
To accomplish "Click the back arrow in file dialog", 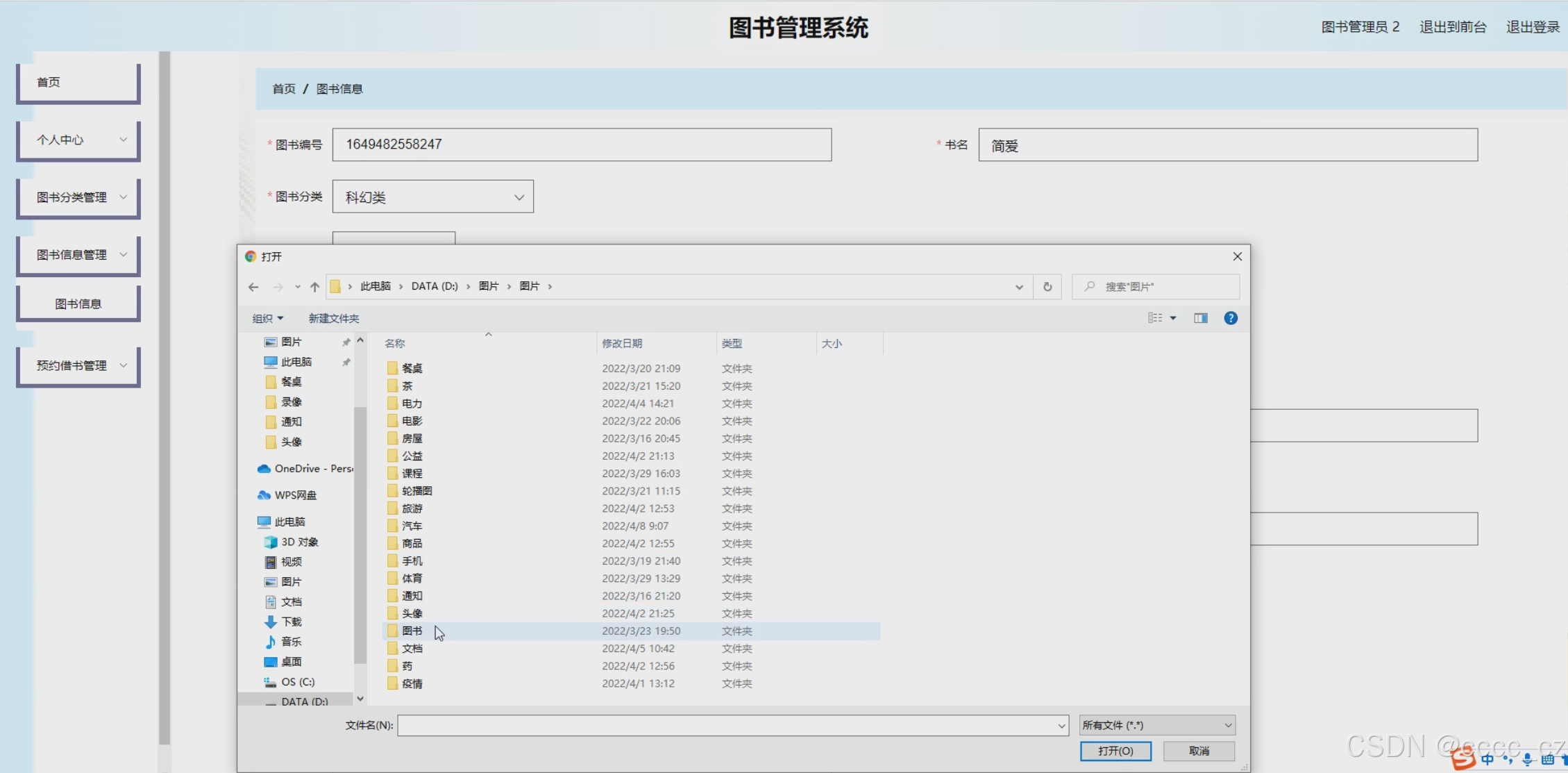I will pyautogui.click(x=253, y=287).
